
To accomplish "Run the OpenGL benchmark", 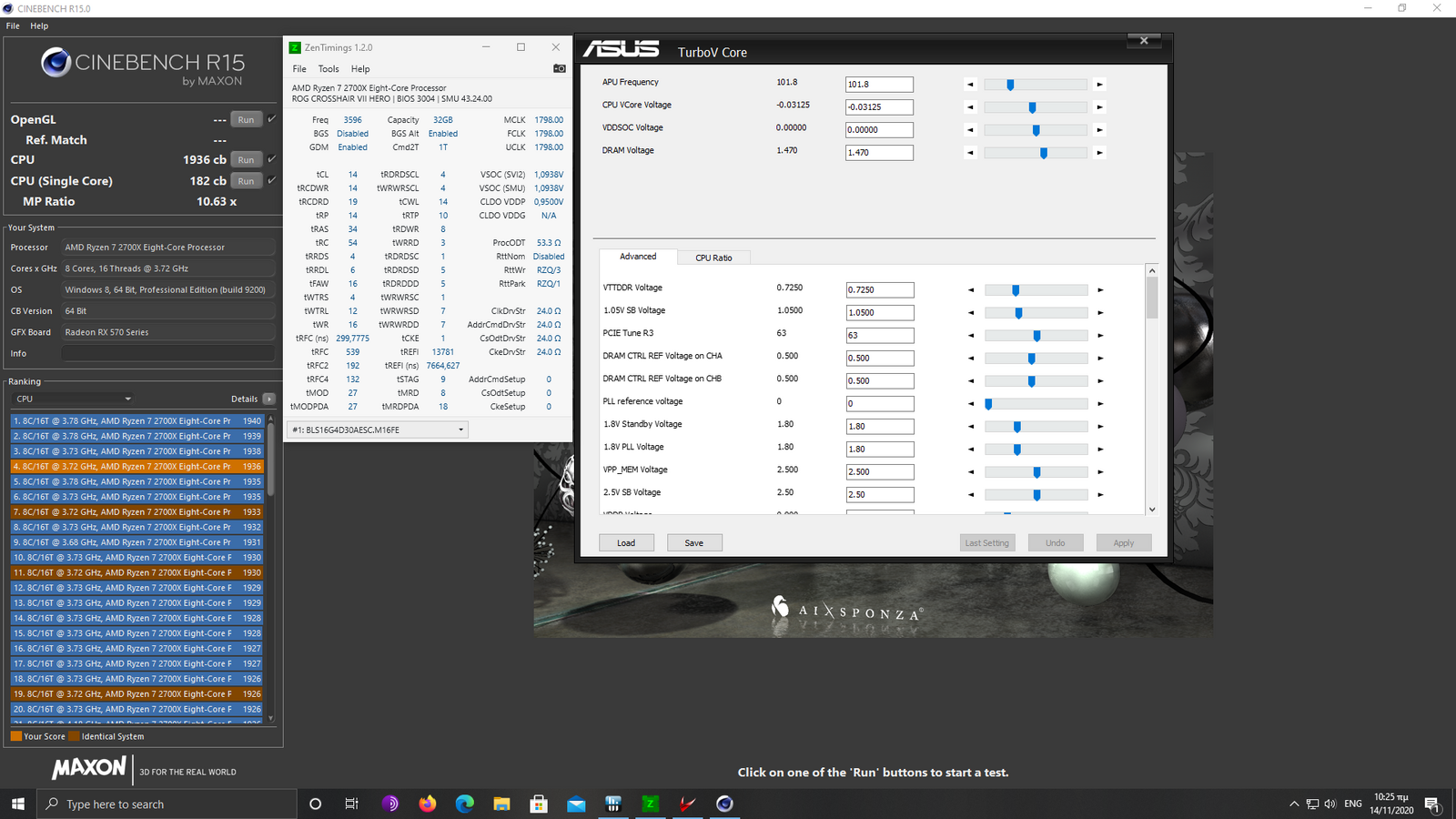I will (x=246, y=120).
